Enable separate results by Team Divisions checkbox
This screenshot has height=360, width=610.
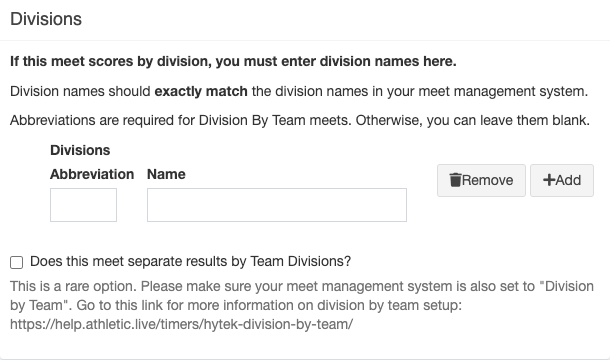tap(16, 262)
